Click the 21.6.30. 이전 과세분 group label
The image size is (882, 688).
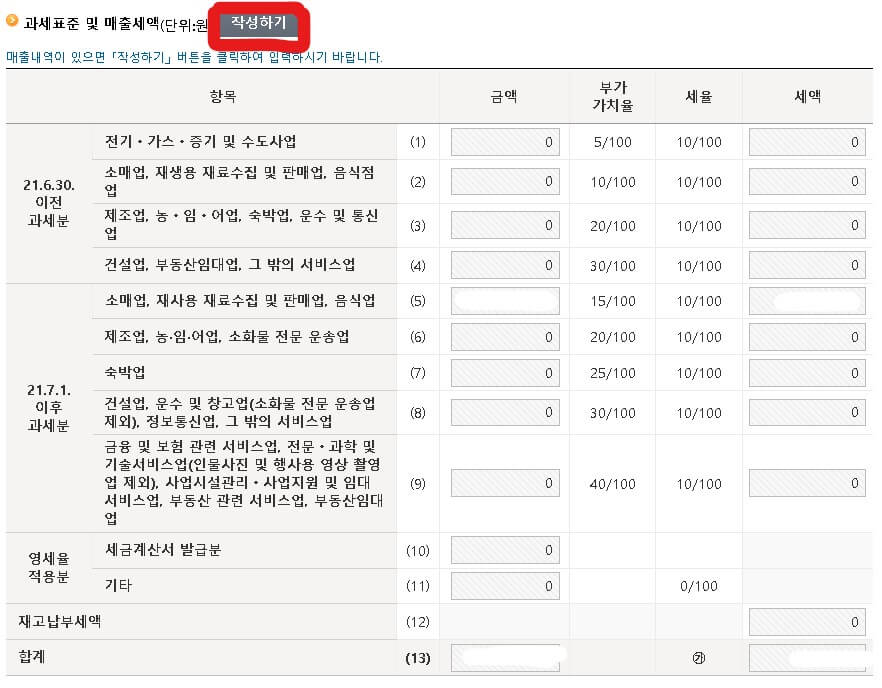click(49, 203)
